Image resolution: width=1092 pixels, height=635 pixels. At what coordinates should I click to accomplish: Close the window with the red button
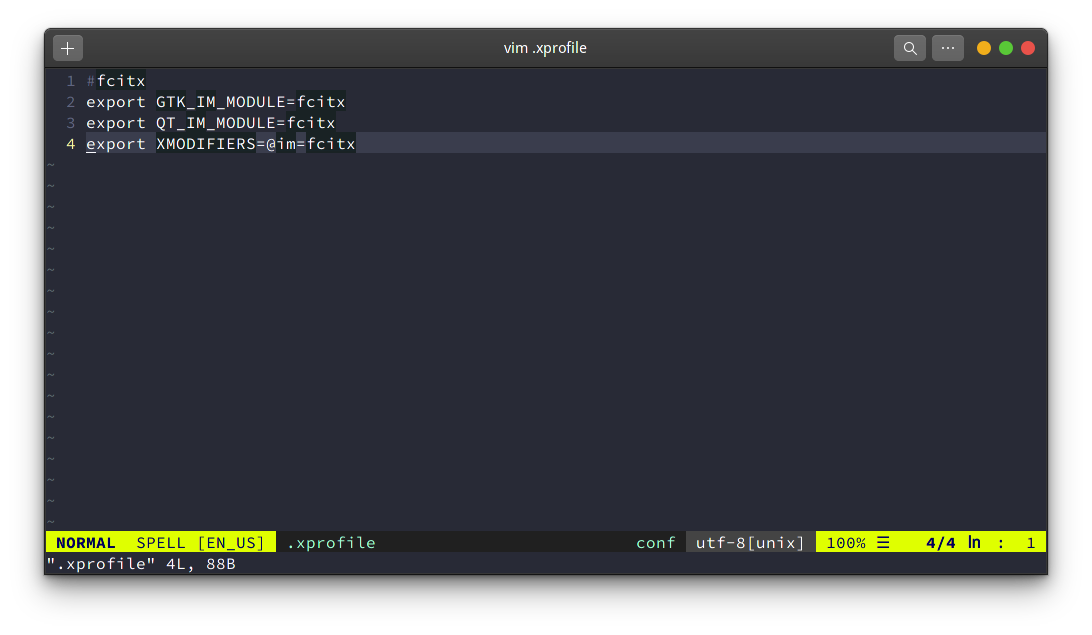pyautogui.click(x=1028, y=48)
